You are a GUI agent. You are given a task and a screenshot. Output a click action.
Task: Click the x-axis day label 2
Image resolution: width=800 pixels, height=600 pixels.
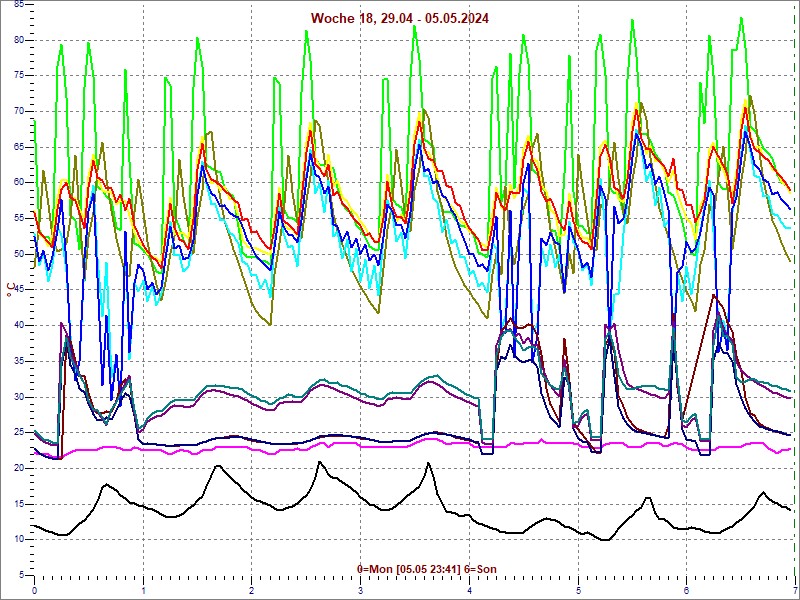(252, 591)
